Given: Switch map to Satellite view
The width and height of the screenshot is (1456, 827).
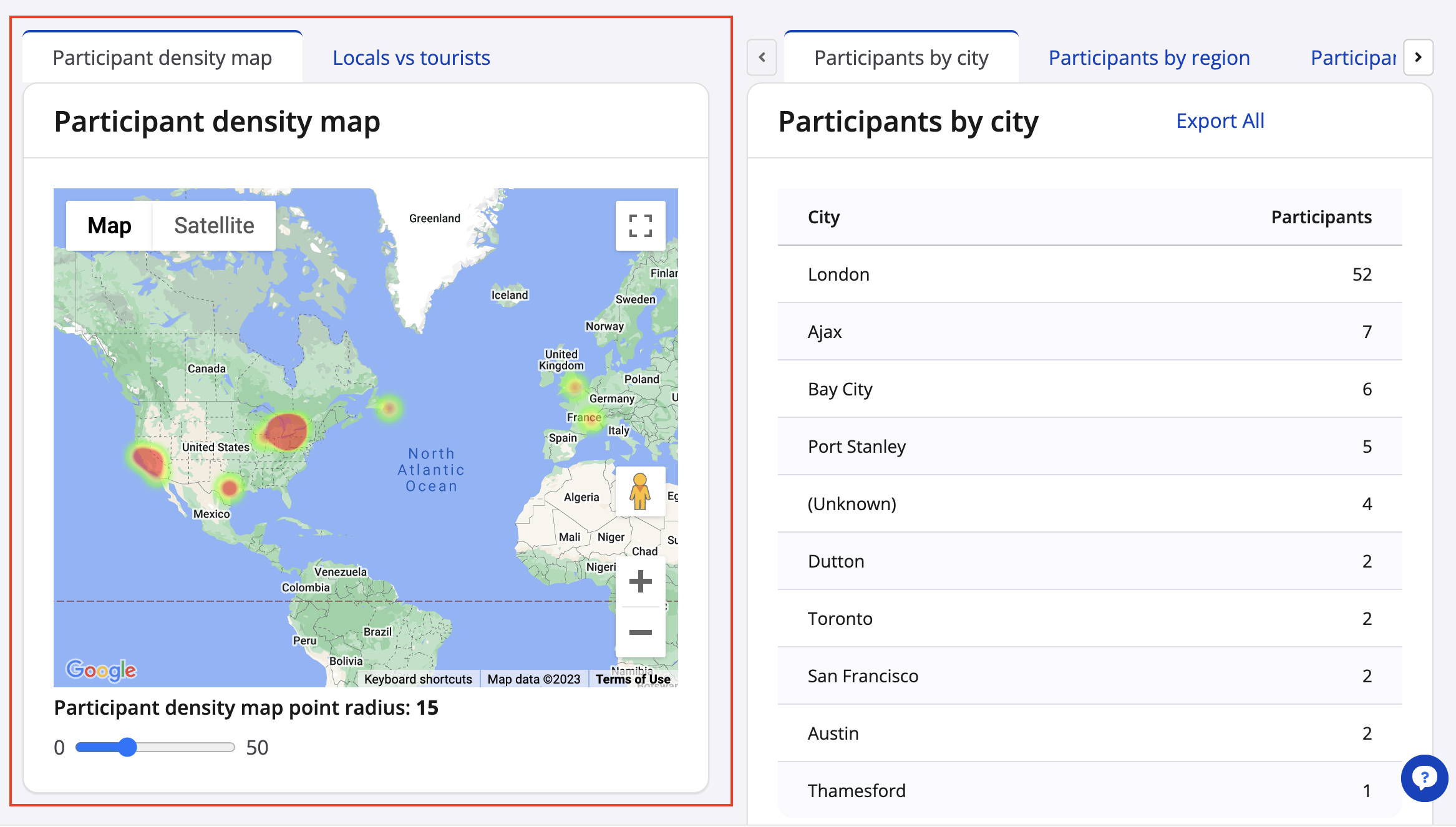Looking at the screenshot, I should [214, 226].
